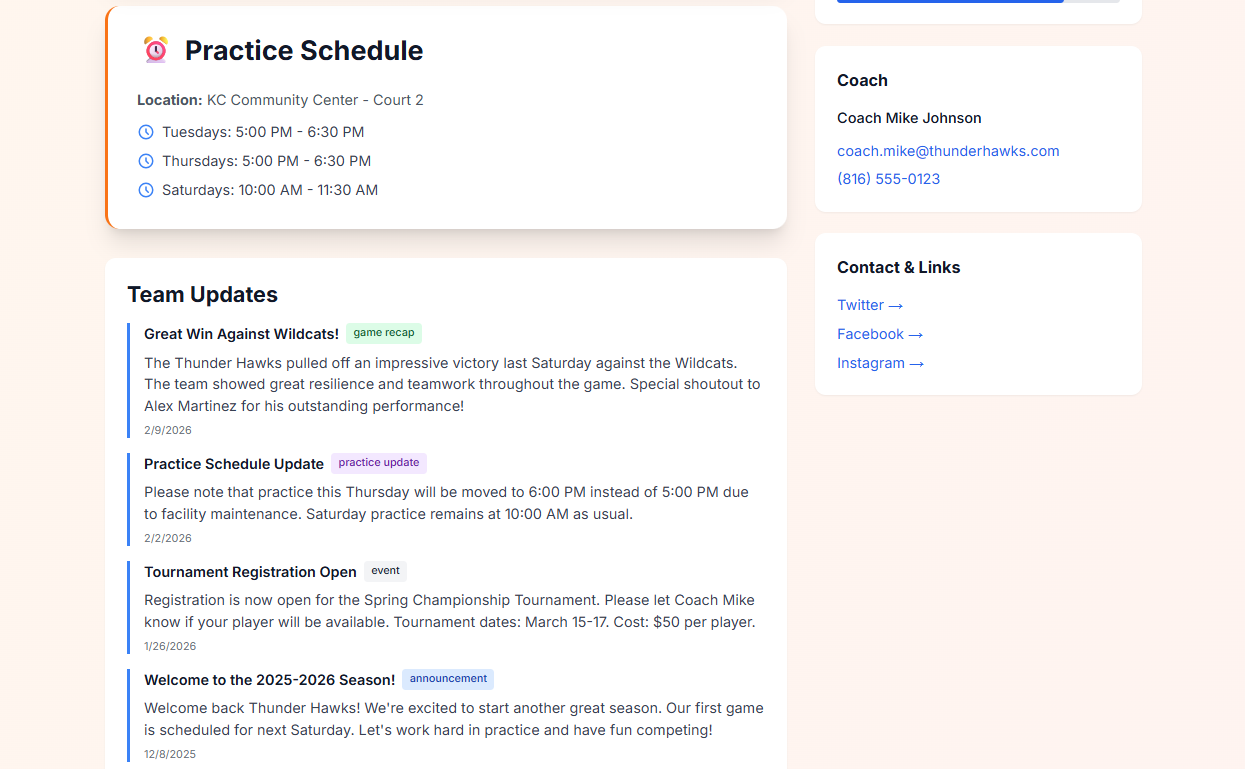Select the announcement category badge

point(447,679)
